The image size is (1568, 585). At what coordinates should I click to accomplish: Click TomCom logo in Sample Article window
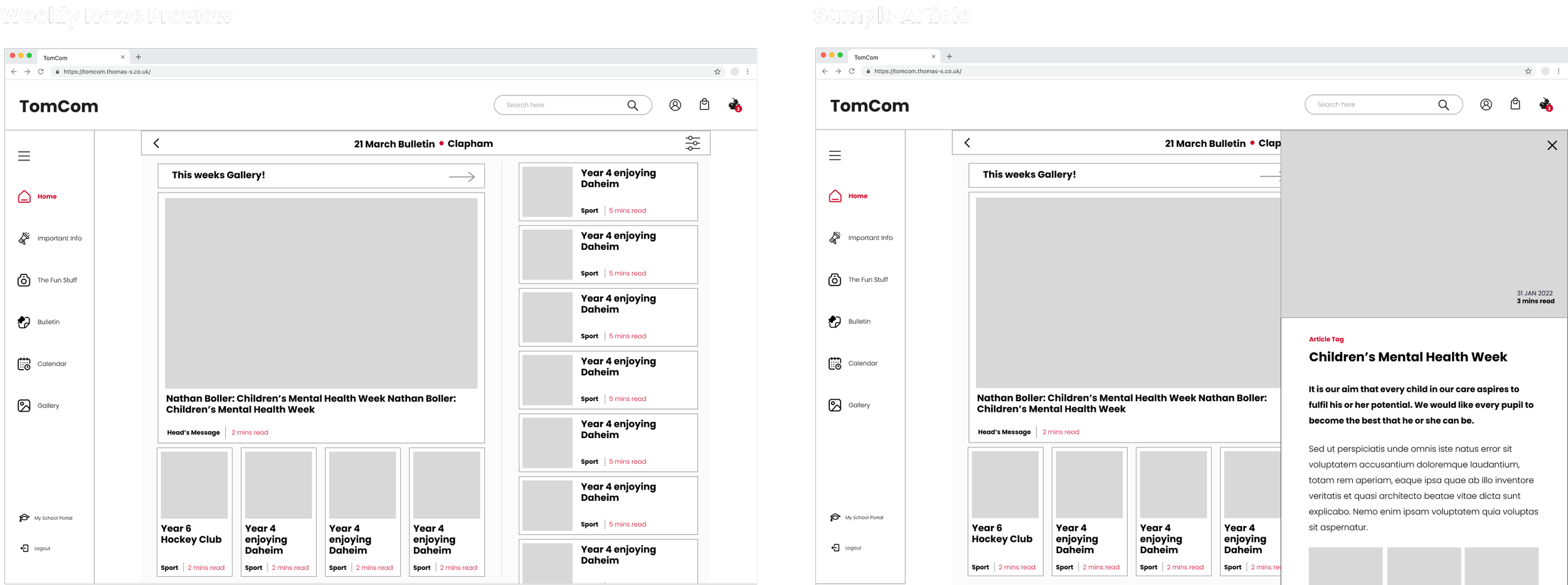click(x=870, y=105)
